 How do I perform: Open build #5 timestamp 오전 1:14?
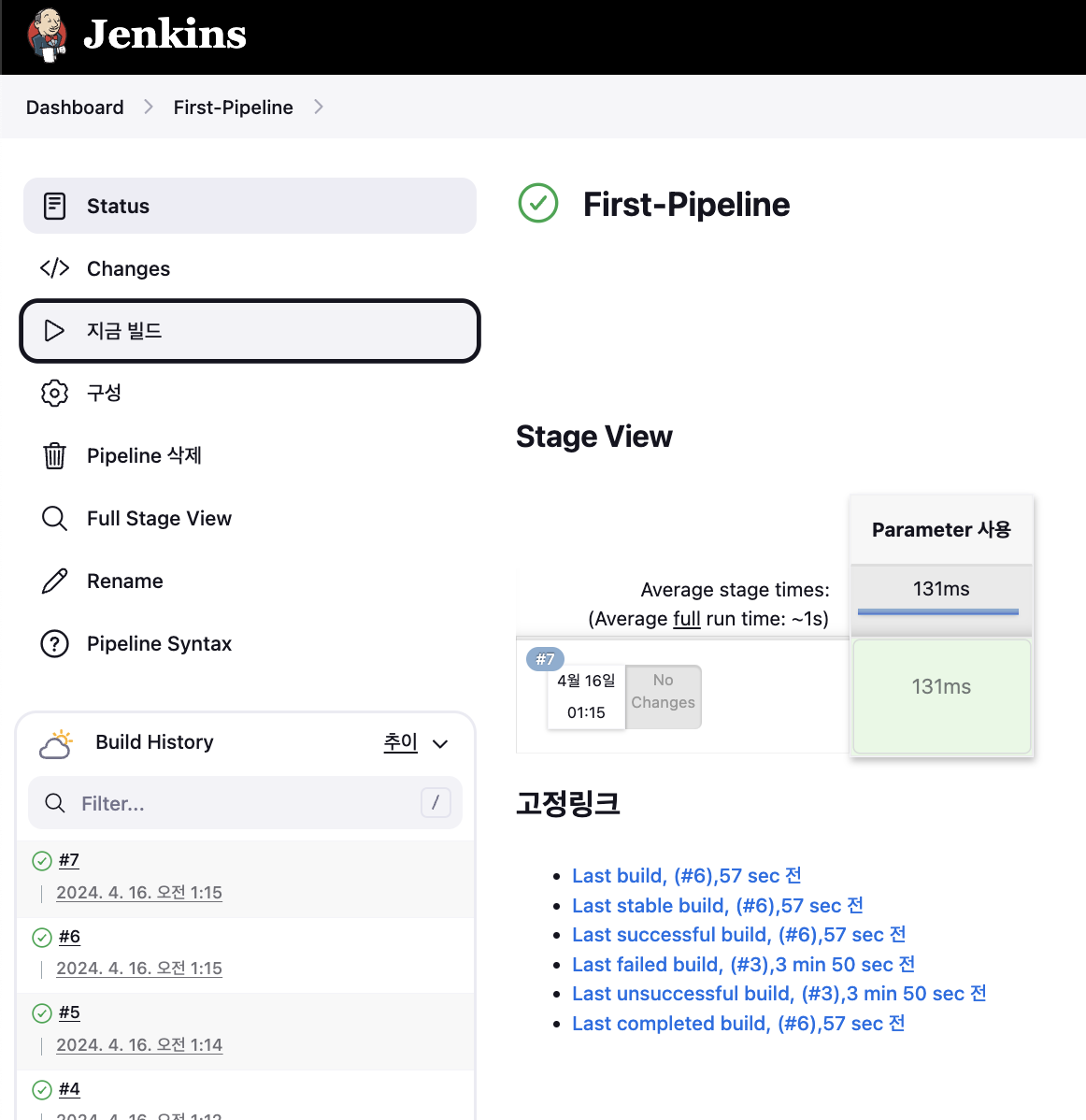pos(139,1045)
